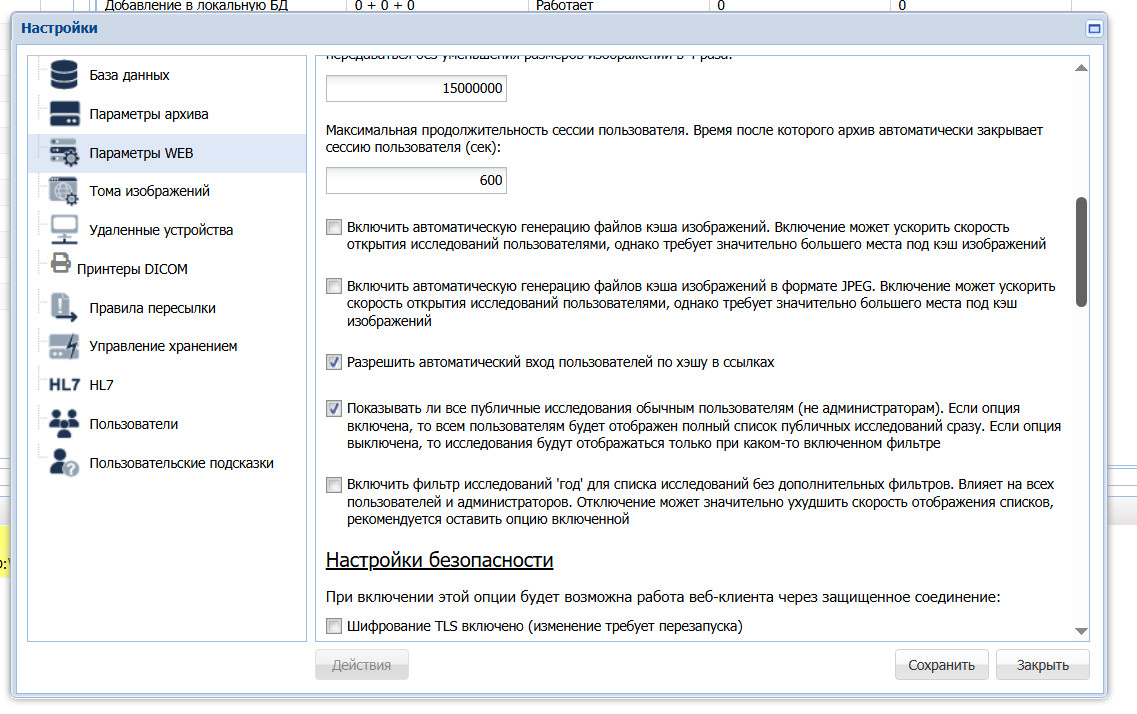Viewport: 1137px width, 714px height.
Task: Click the lightning storage icon for Управление хранением
Action: tap(64, 346)
